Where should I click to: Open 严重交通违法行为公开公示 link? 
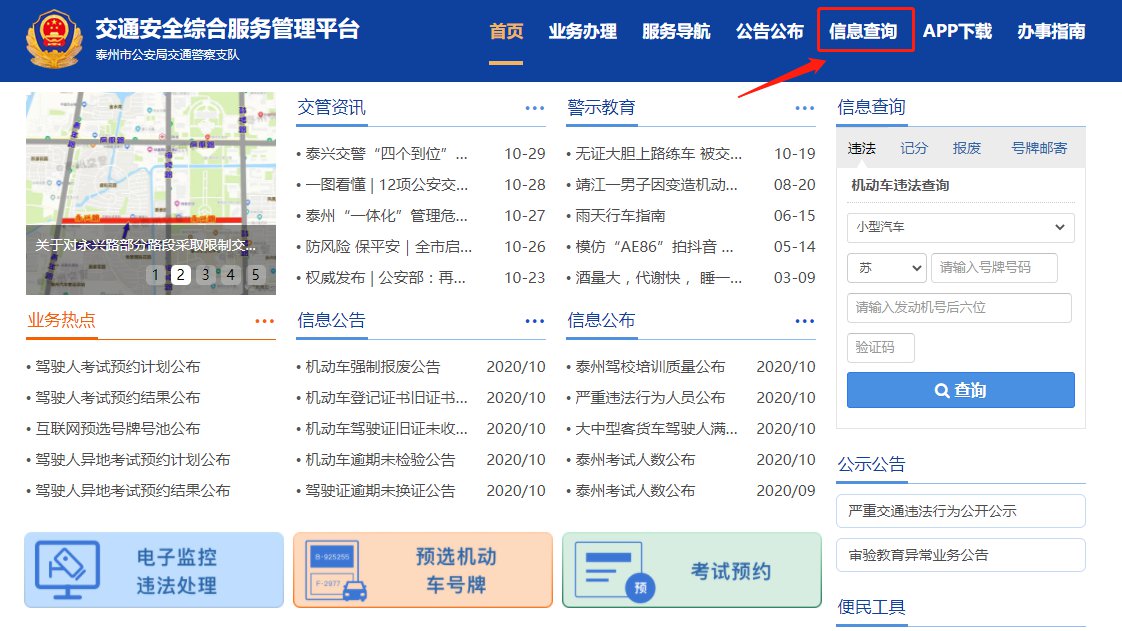point(960,511)
